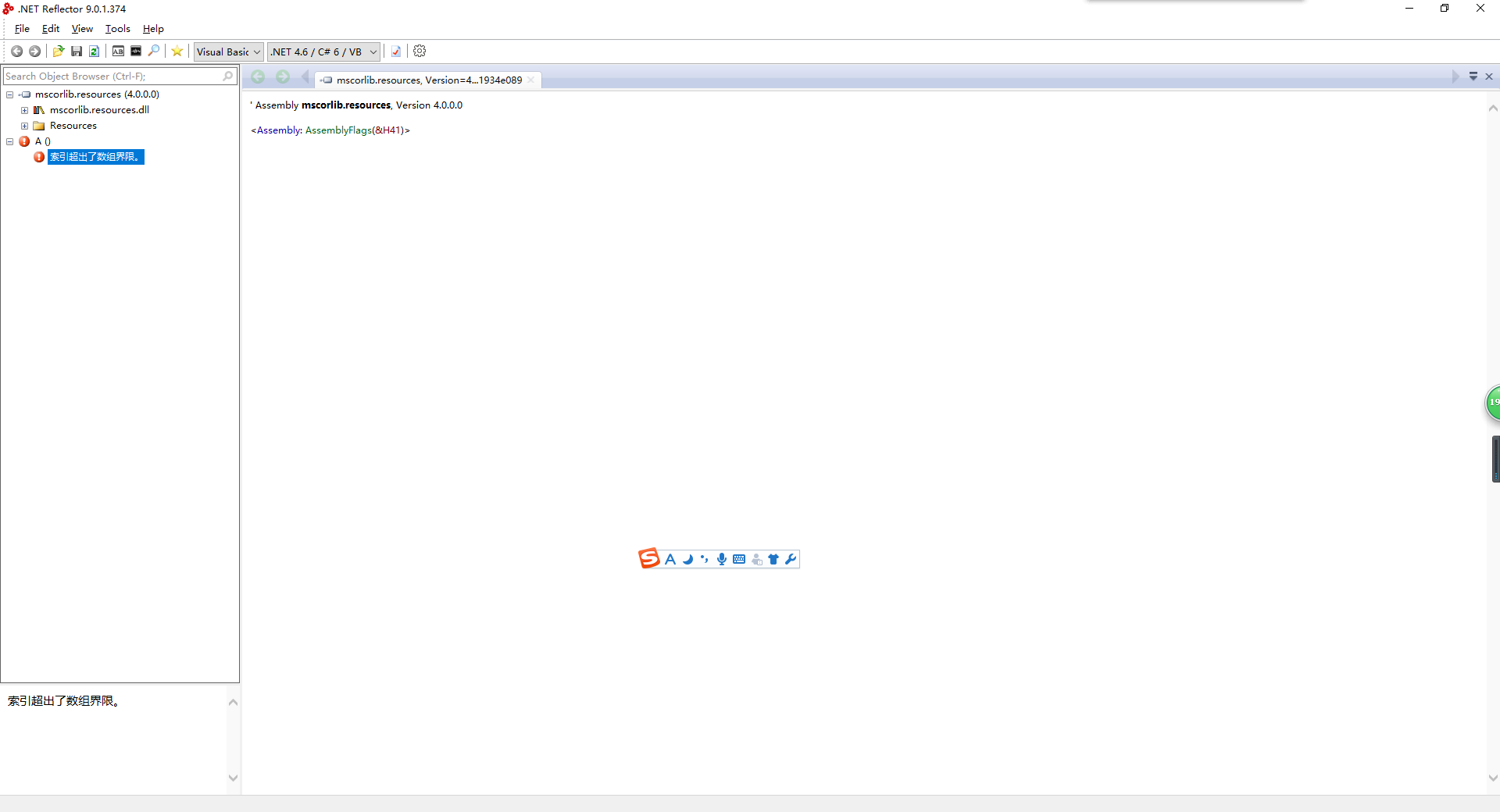Viewport: 1500px width, 812px height.
Task: Click the left tab scroll arrow
Action: click(305, 77)
